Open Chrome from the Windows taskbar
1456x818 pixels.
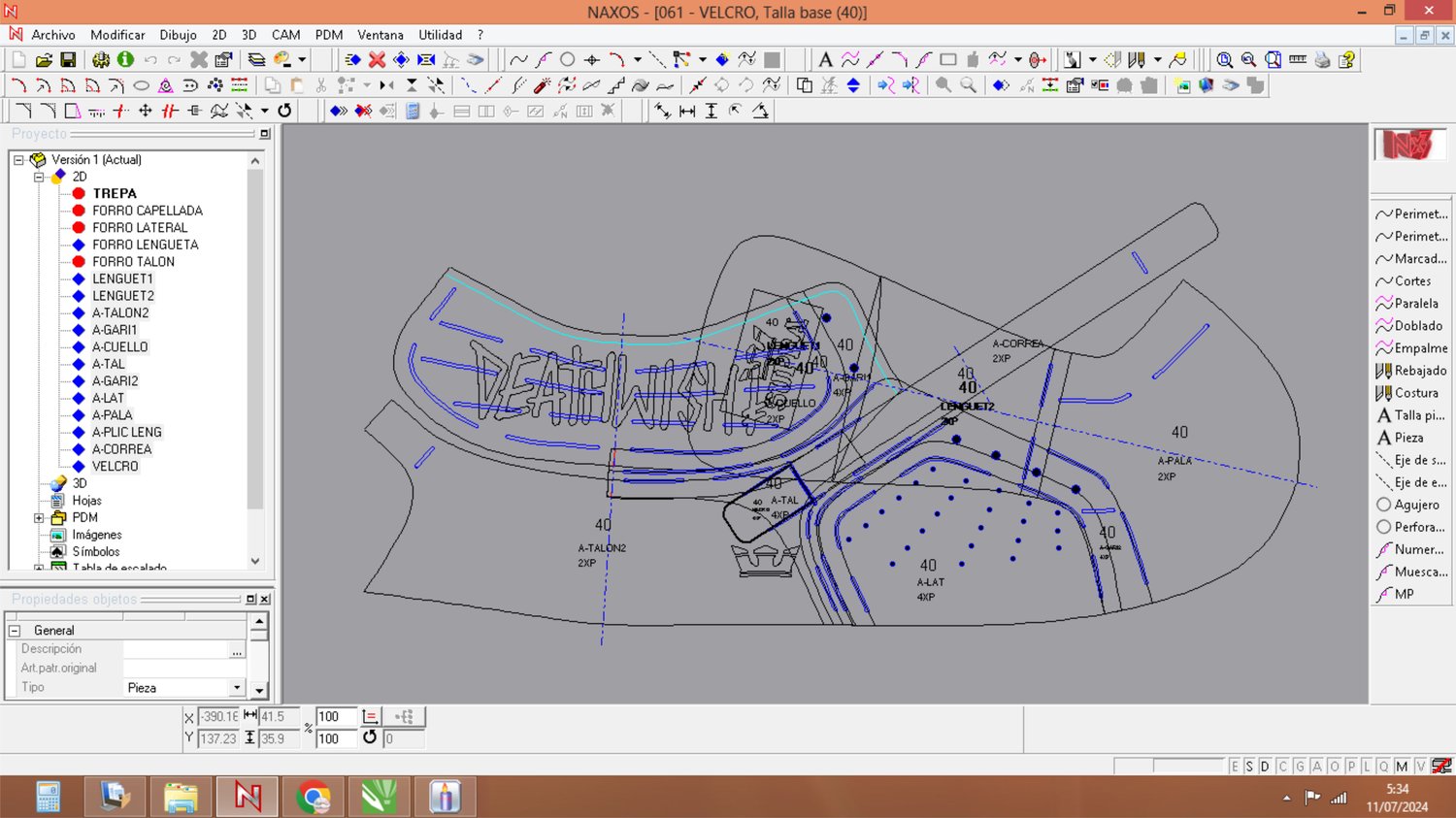pyautogui.click(x=313, y=798)
